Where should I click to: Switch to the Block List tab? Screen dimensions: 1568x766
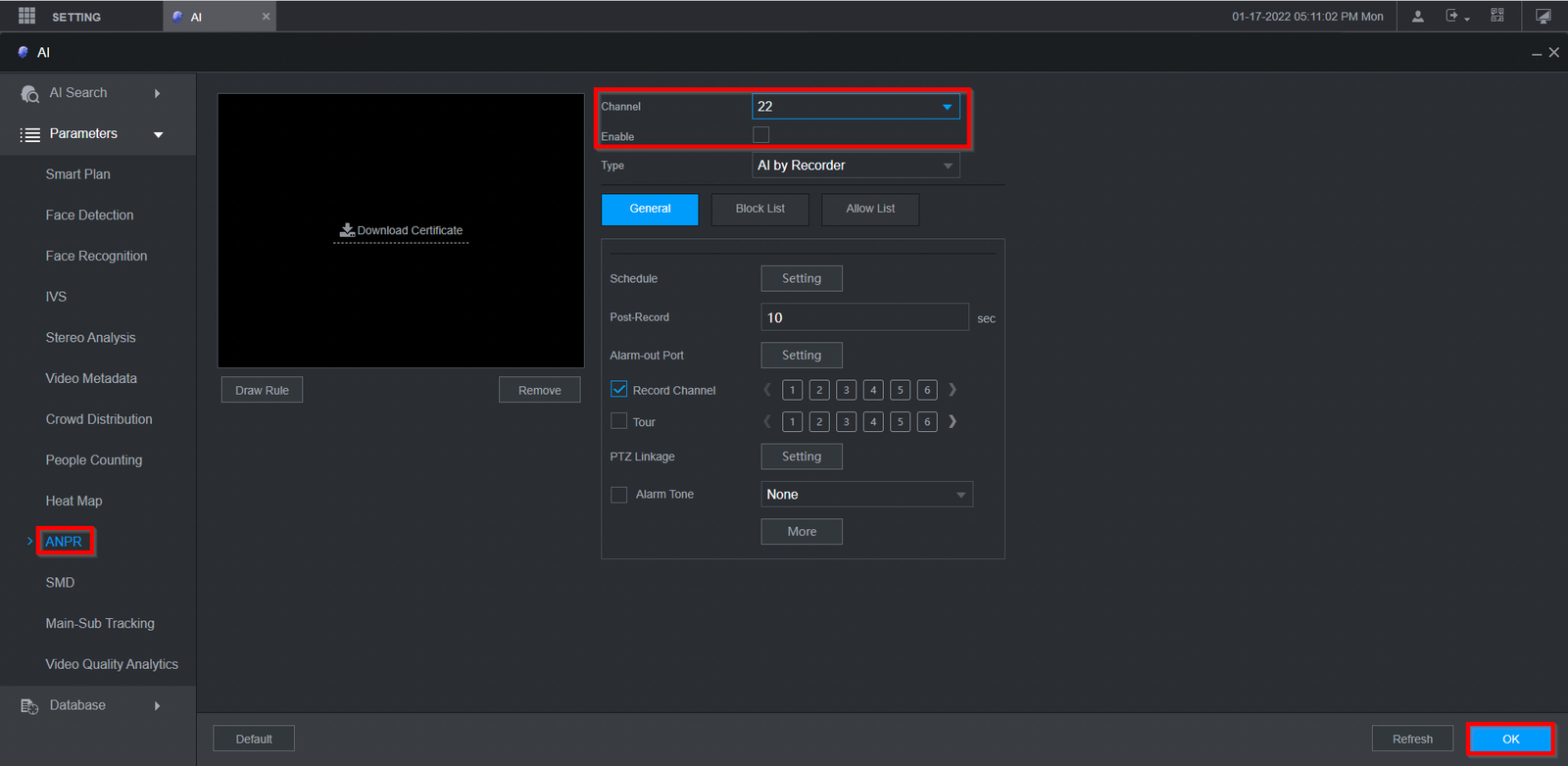coord(759,209)
